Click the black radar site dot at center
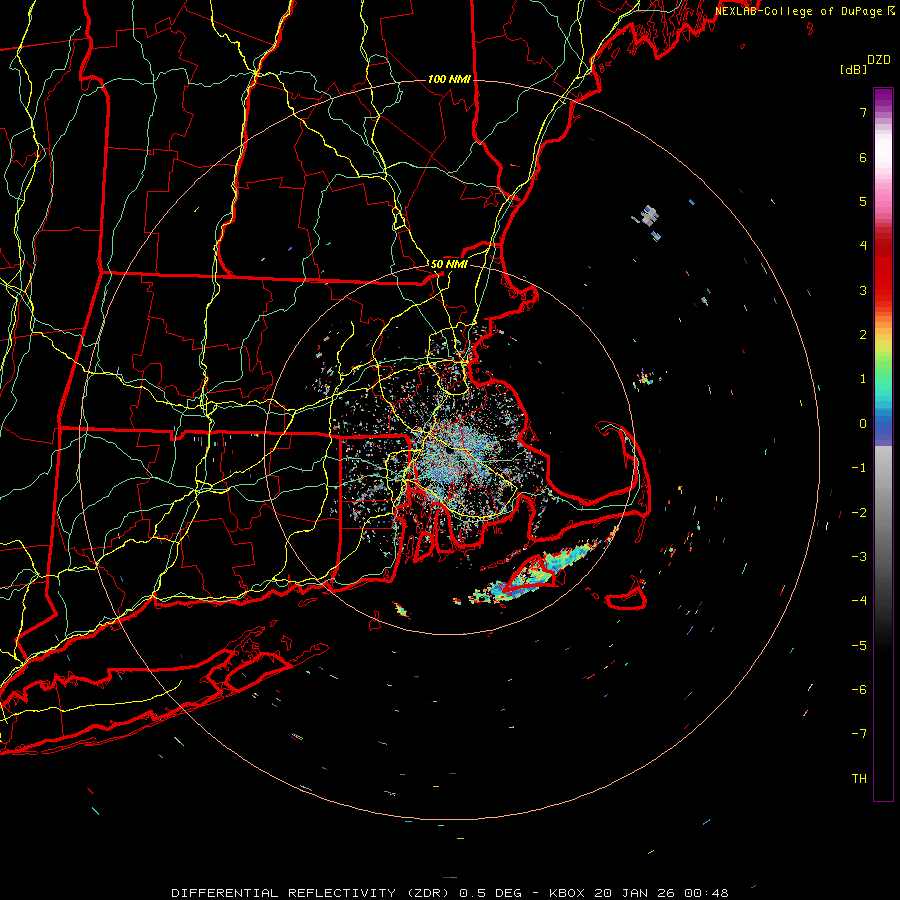The height and width of the screenshot is (900, 900). 449,451
